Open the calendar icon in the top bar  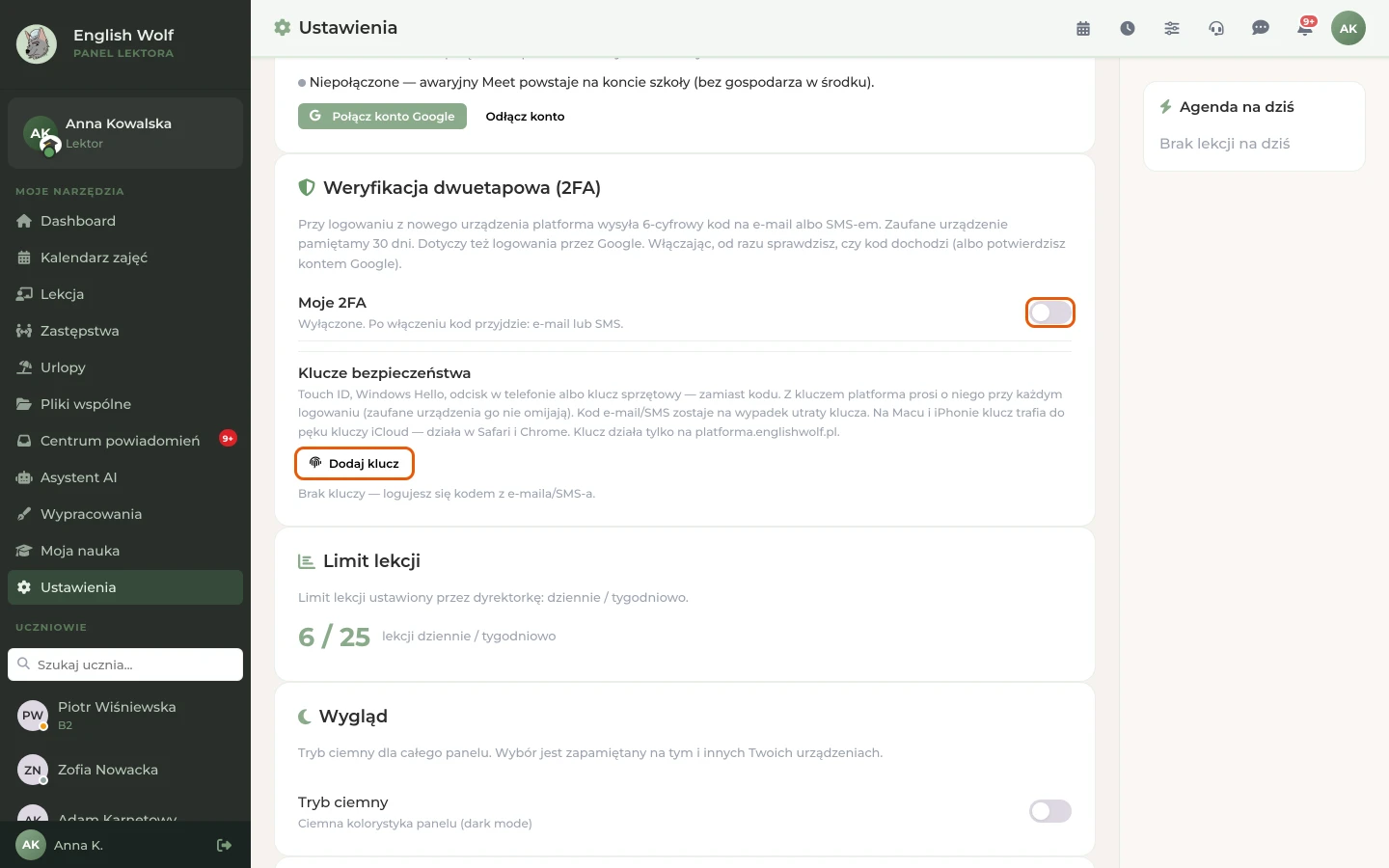(x=1083, y=28)
